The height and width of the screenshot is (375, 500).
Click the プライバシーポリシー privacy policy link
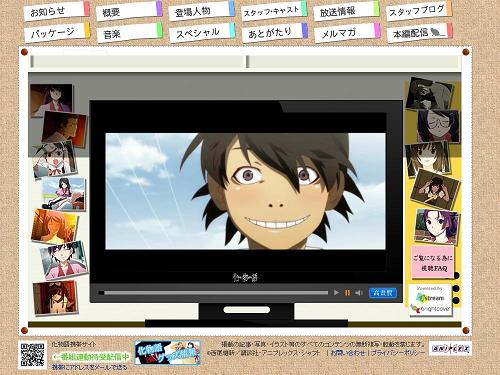point(398,352)
